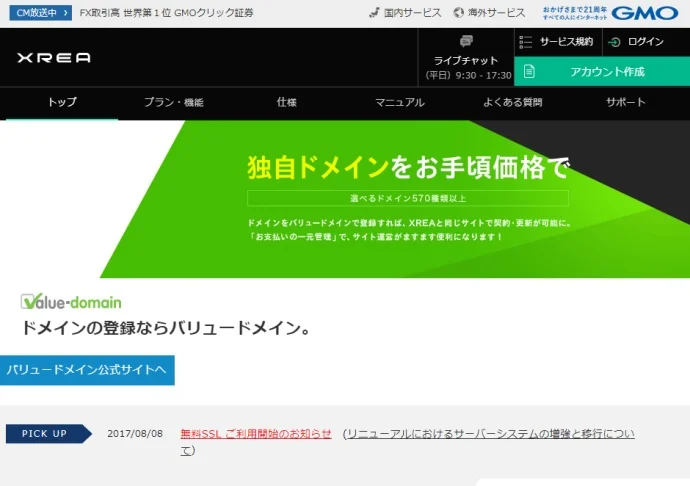Click the live chat speech bubble icon
The height and width of the screenshot is (486, 690).
(466, 41)
